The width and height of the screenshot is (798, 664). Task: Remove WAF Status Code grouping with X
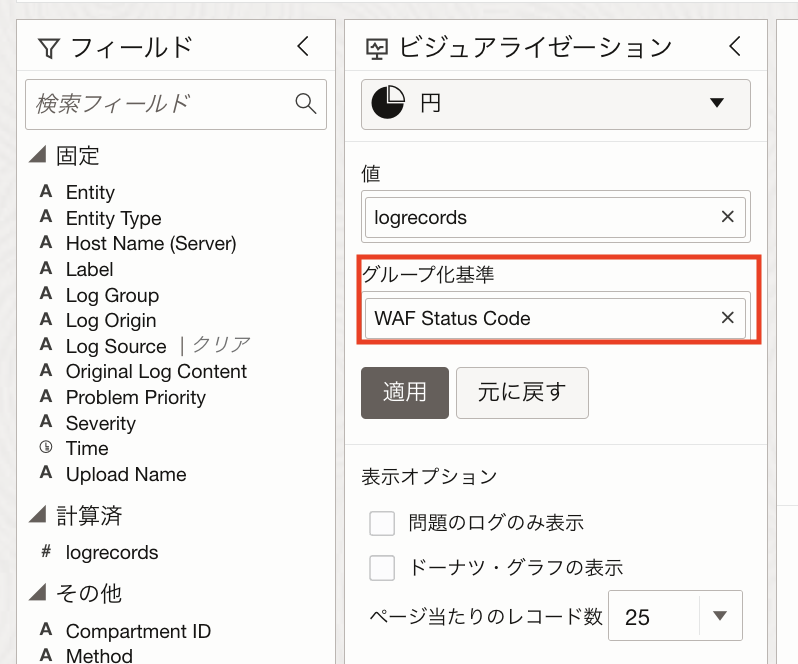[x=727, y=318]
